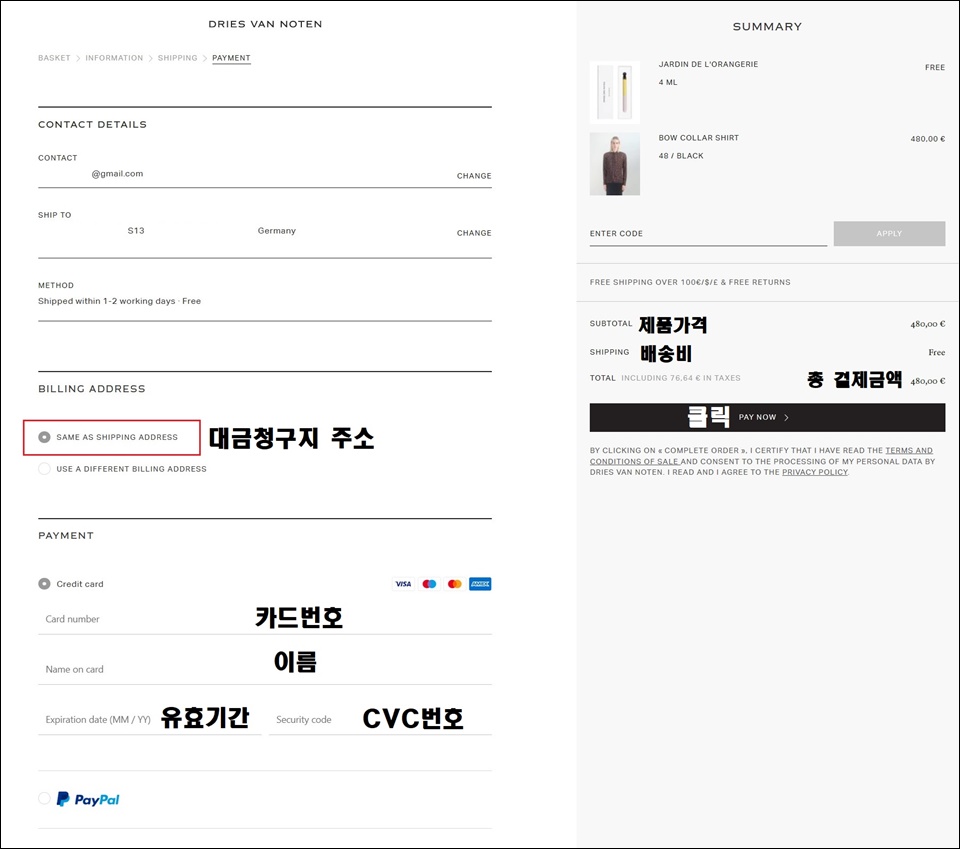The width and height of the screenshot is (960, 849).
Task: Click the arrow on Pay Now button
Action: (x=787, y=417)
